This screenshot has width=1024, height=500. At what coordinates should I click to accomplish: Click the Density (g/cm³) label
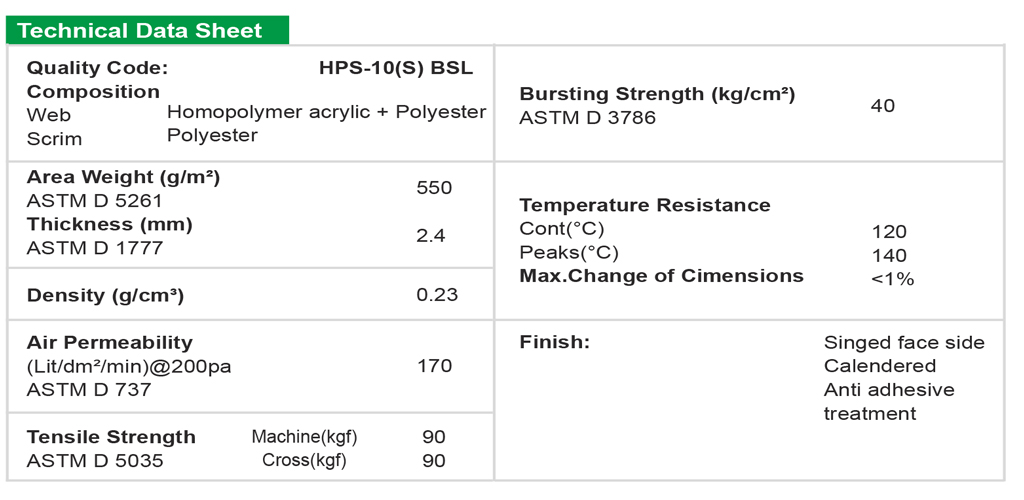coord(105,295)
